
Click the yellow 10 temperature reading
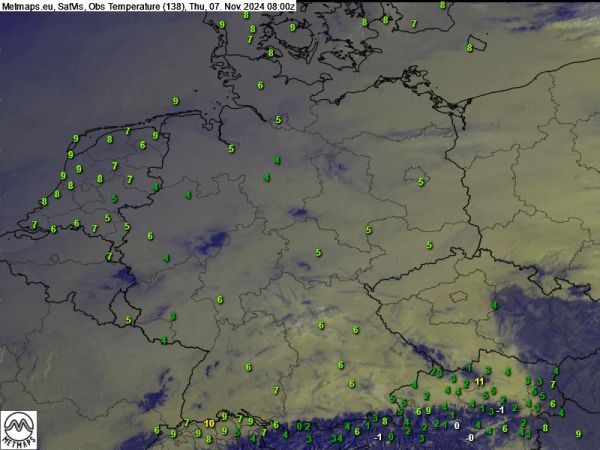(209, 423)
